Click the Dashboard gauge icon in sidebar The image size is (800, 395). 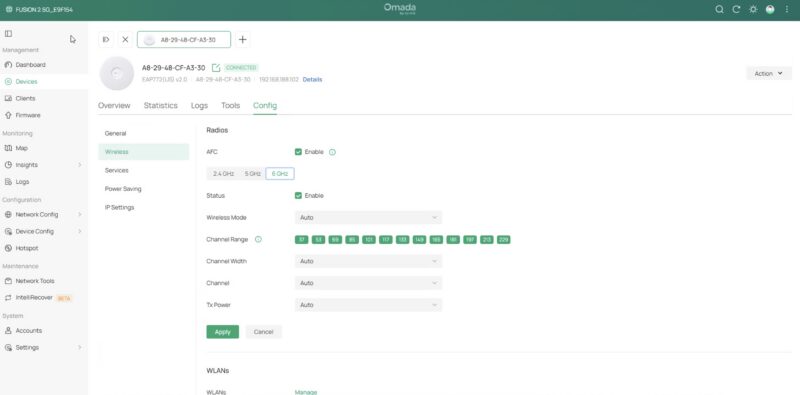[8, 65]
